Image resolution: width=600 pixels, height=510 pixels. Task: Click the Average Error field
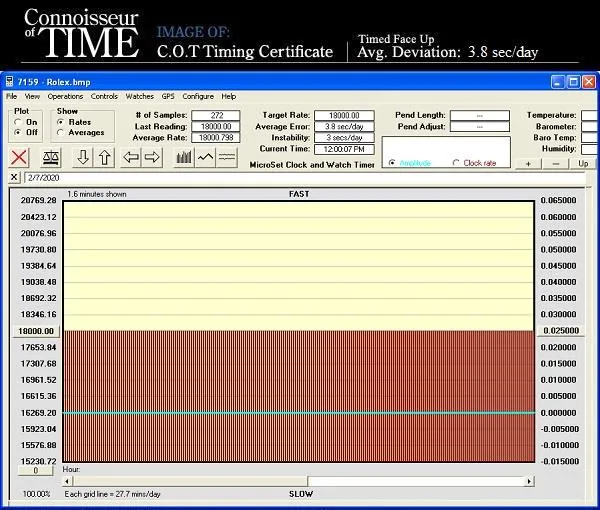point(344,126)
